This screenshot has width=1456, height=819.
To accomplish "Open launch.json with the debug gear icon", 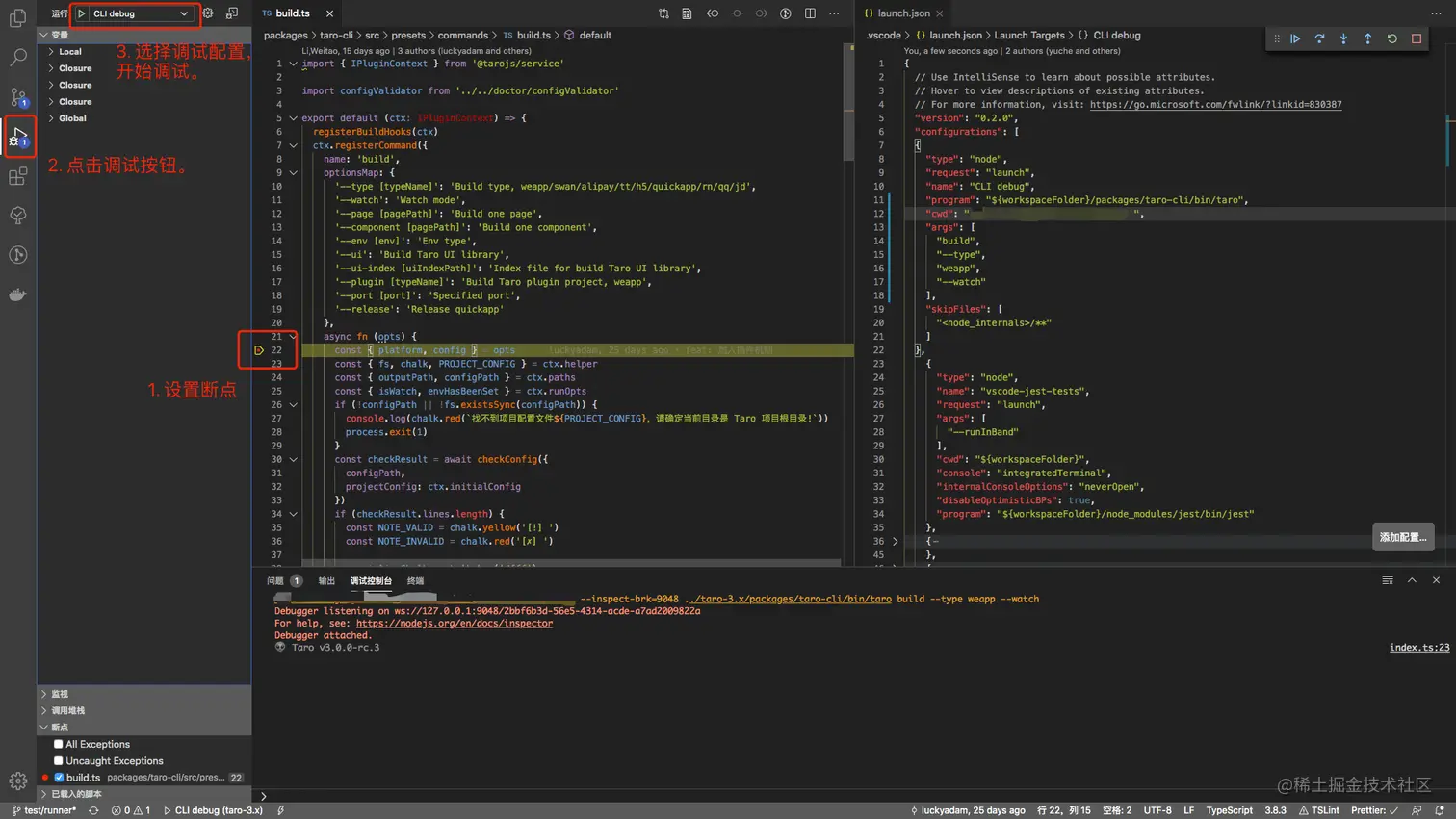I will 208,13.
